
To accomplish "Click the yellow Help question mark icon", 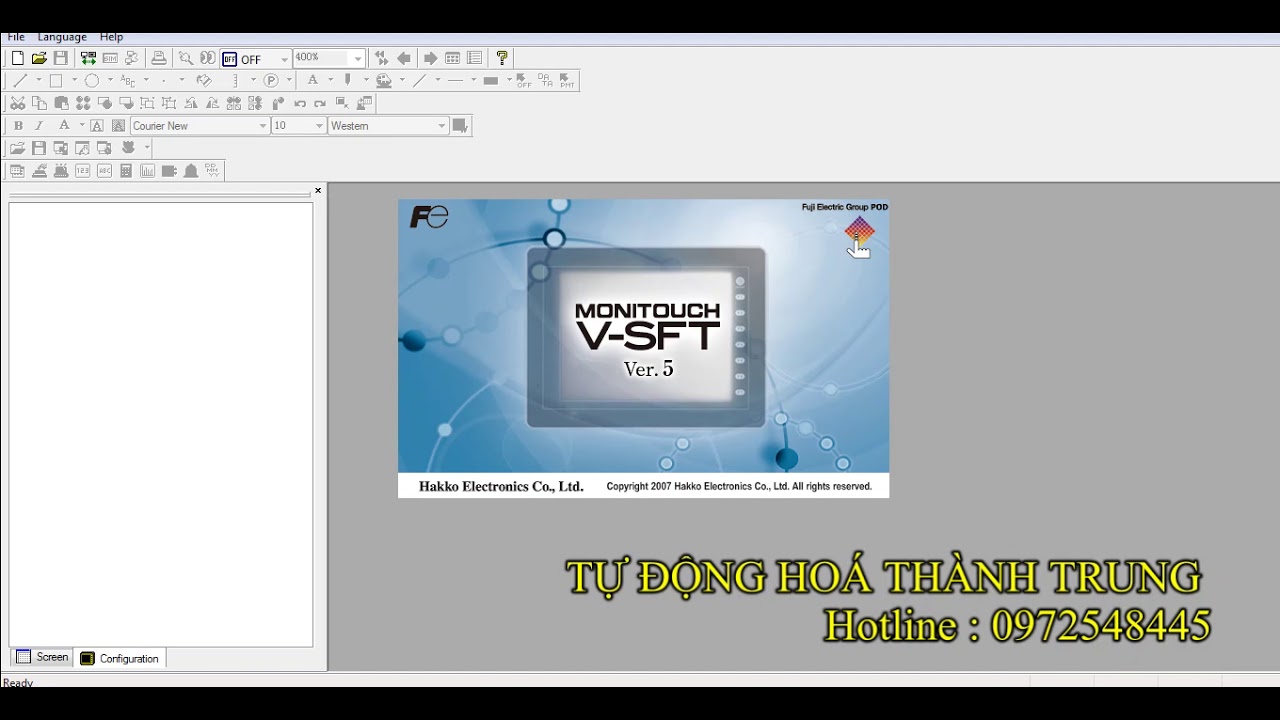I will [502, 58].
